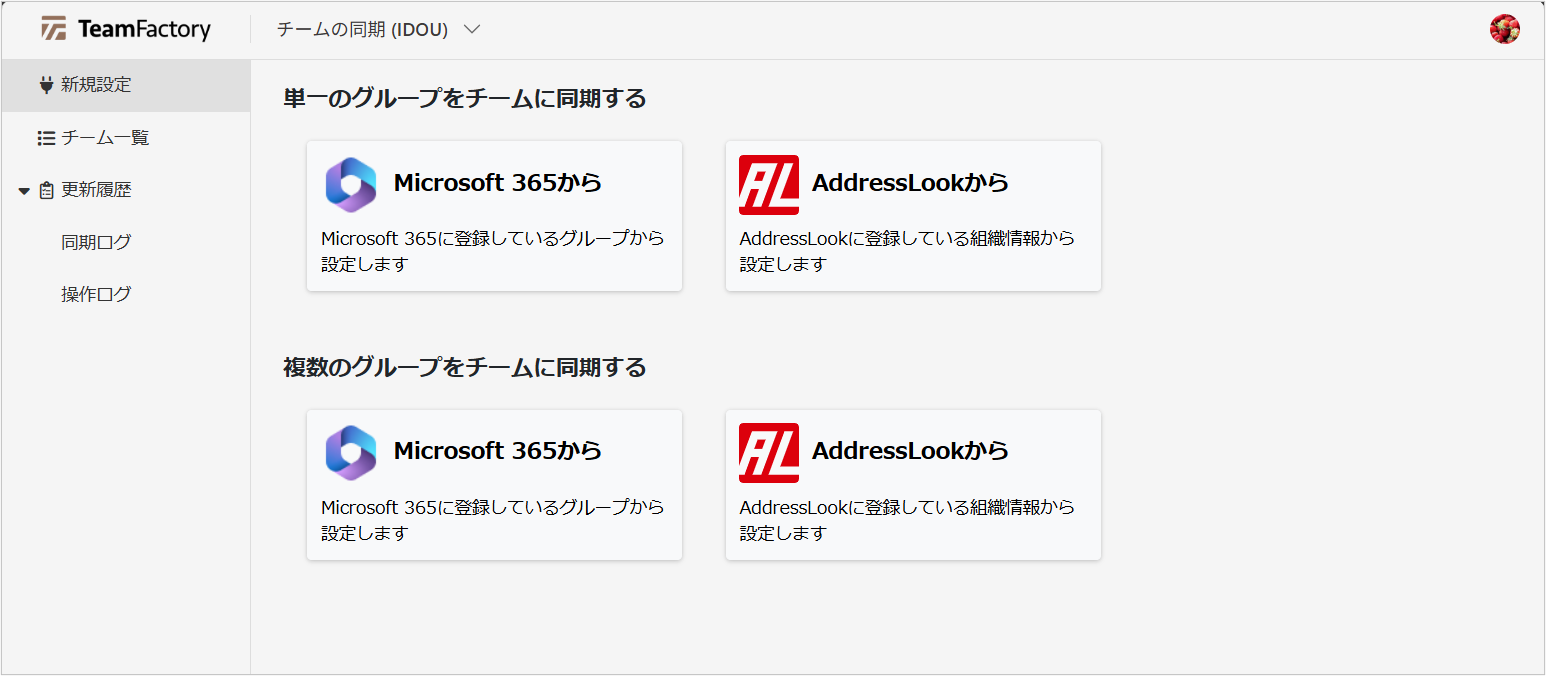Choose multi-group AddressLookから card description
The image size is (1546, 676).
point(906,520)
